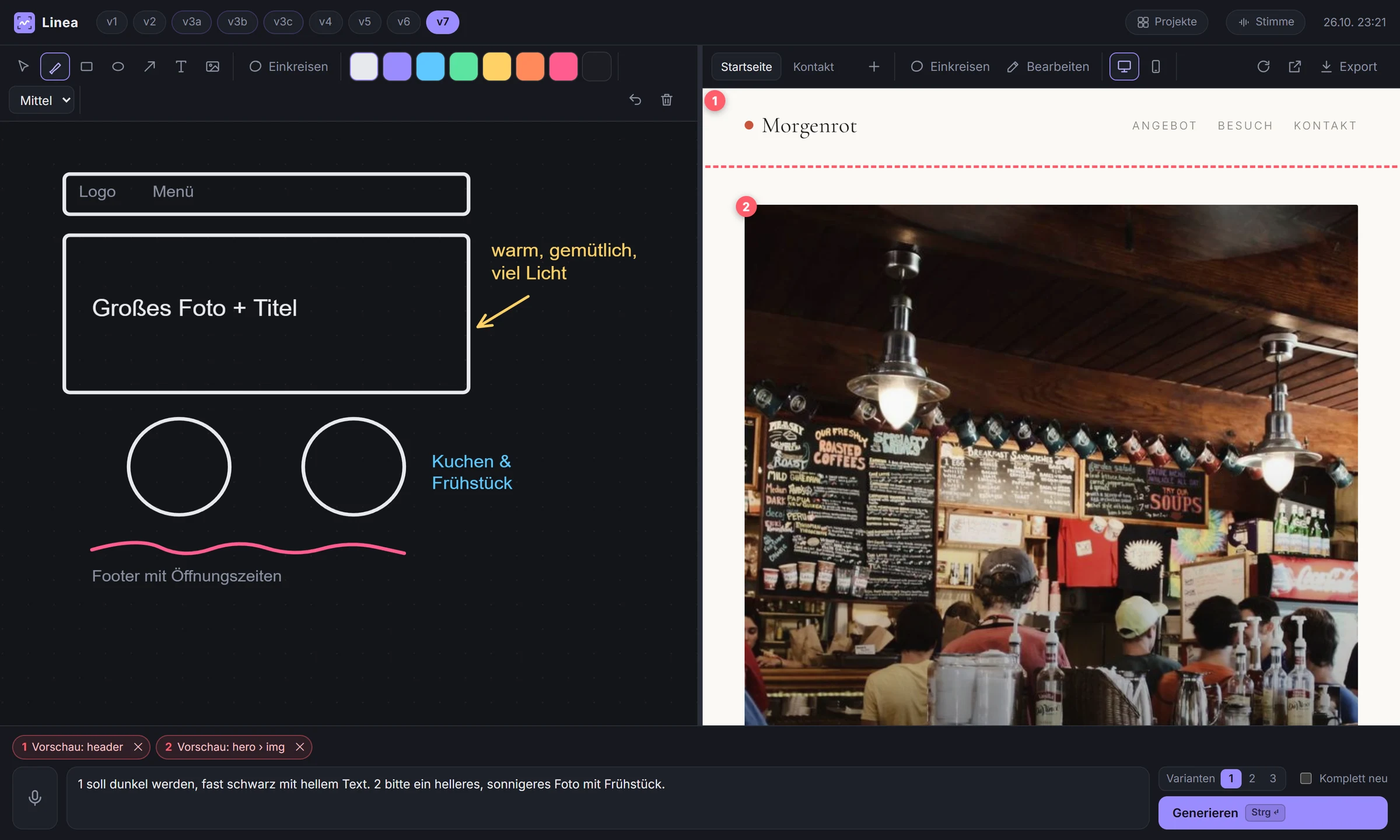1400x840 pixels.
Task: Select the pencil drawing tool
Action: [x=55, y=66]
